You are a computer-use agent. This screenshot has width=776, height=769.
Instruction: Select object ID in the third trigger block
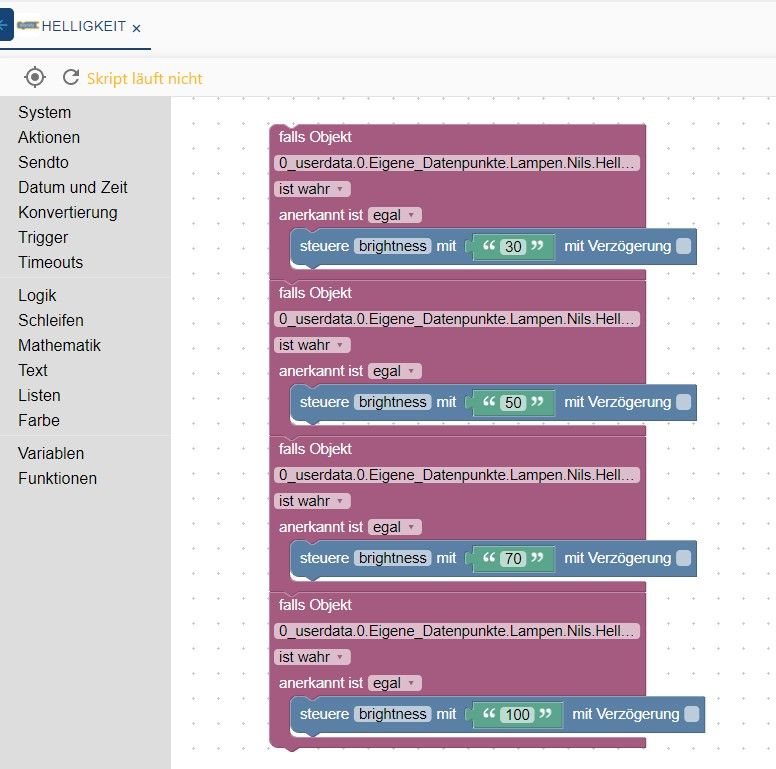457,475
